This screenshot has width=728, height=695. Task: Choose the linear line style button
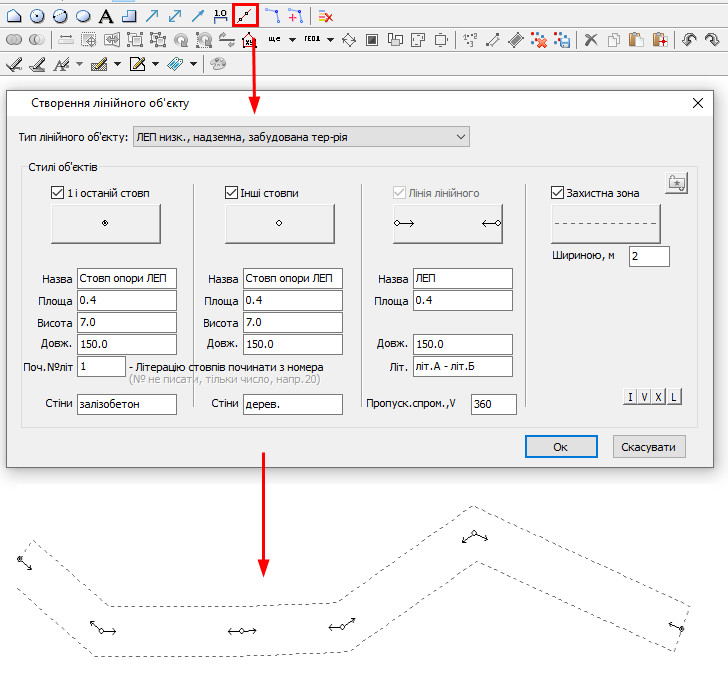[x=448, y=223]
